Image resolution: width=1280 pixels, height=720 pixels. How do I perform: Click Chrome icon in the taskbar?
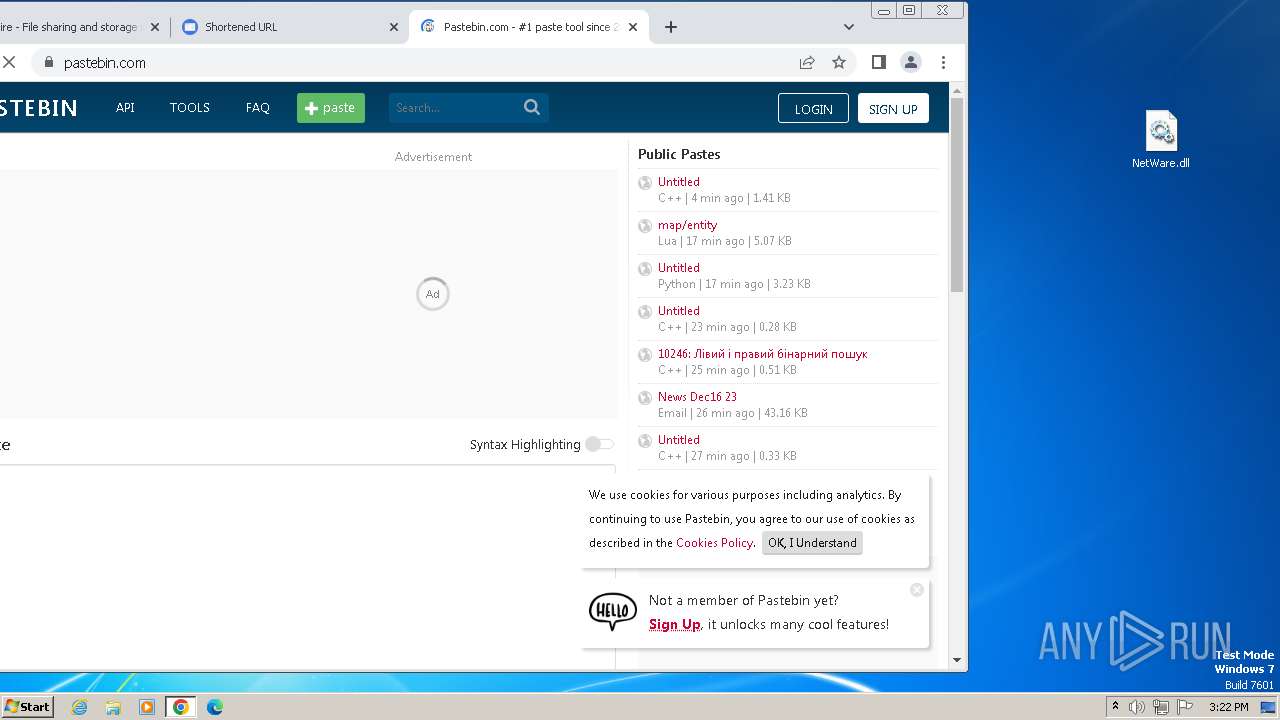[x=181, y=707]
